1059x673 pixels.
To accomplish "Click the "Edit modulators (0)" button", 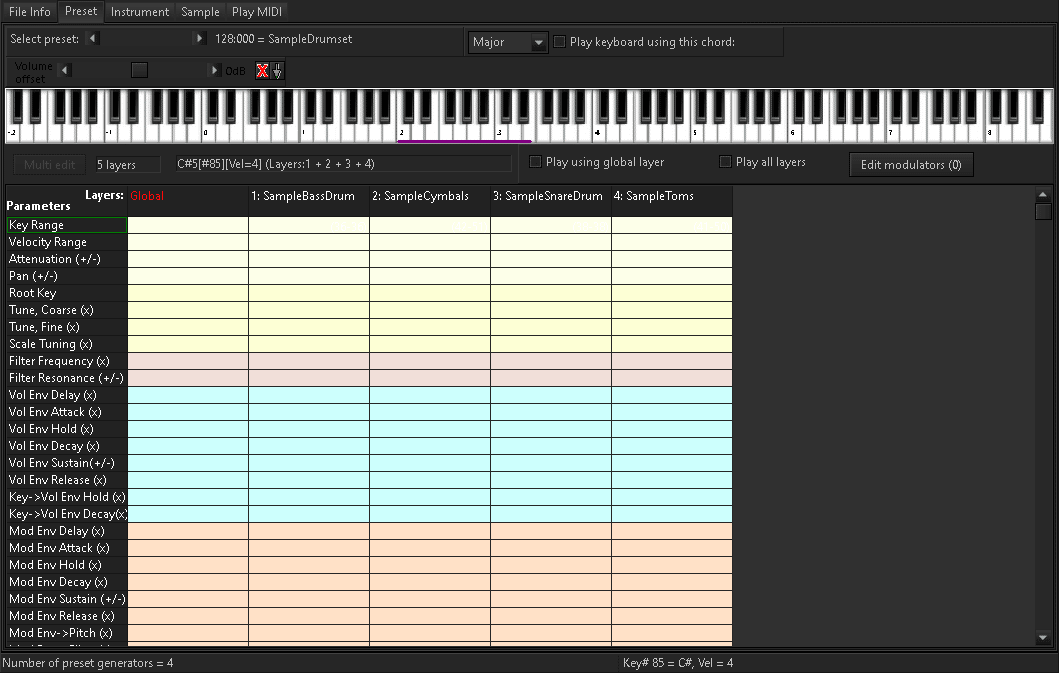I will pyautogui.click(x=911, y=164).
